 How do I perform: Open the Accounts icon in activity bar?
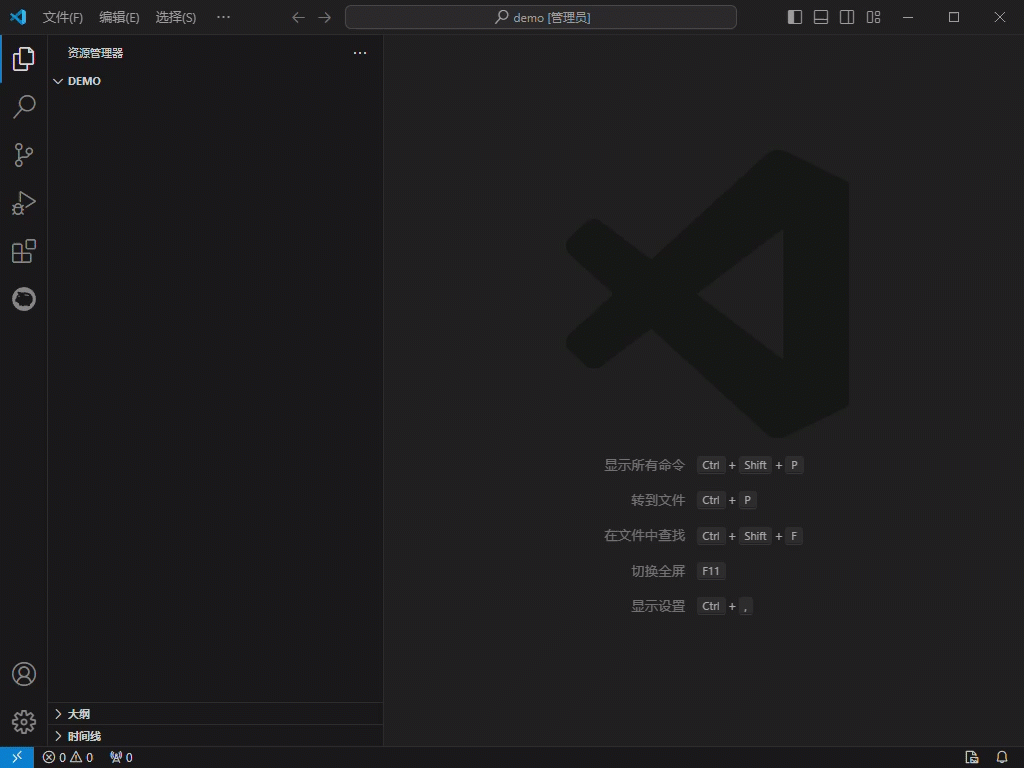24,674
